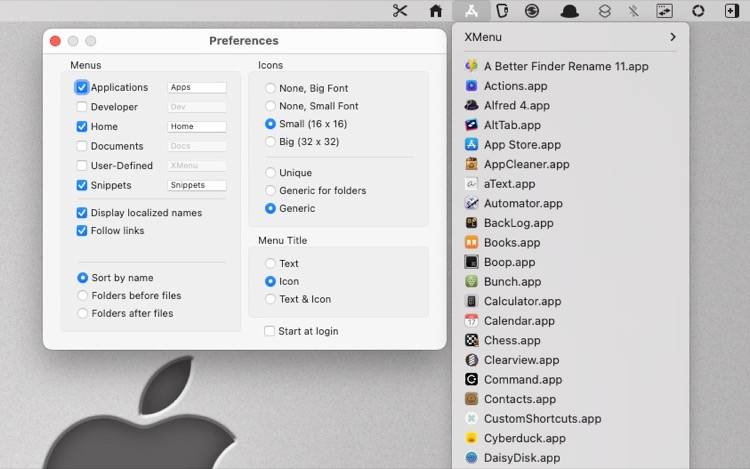Click the Boop.app icon
This screenshot has width=750, height=469.
(471, 262)
